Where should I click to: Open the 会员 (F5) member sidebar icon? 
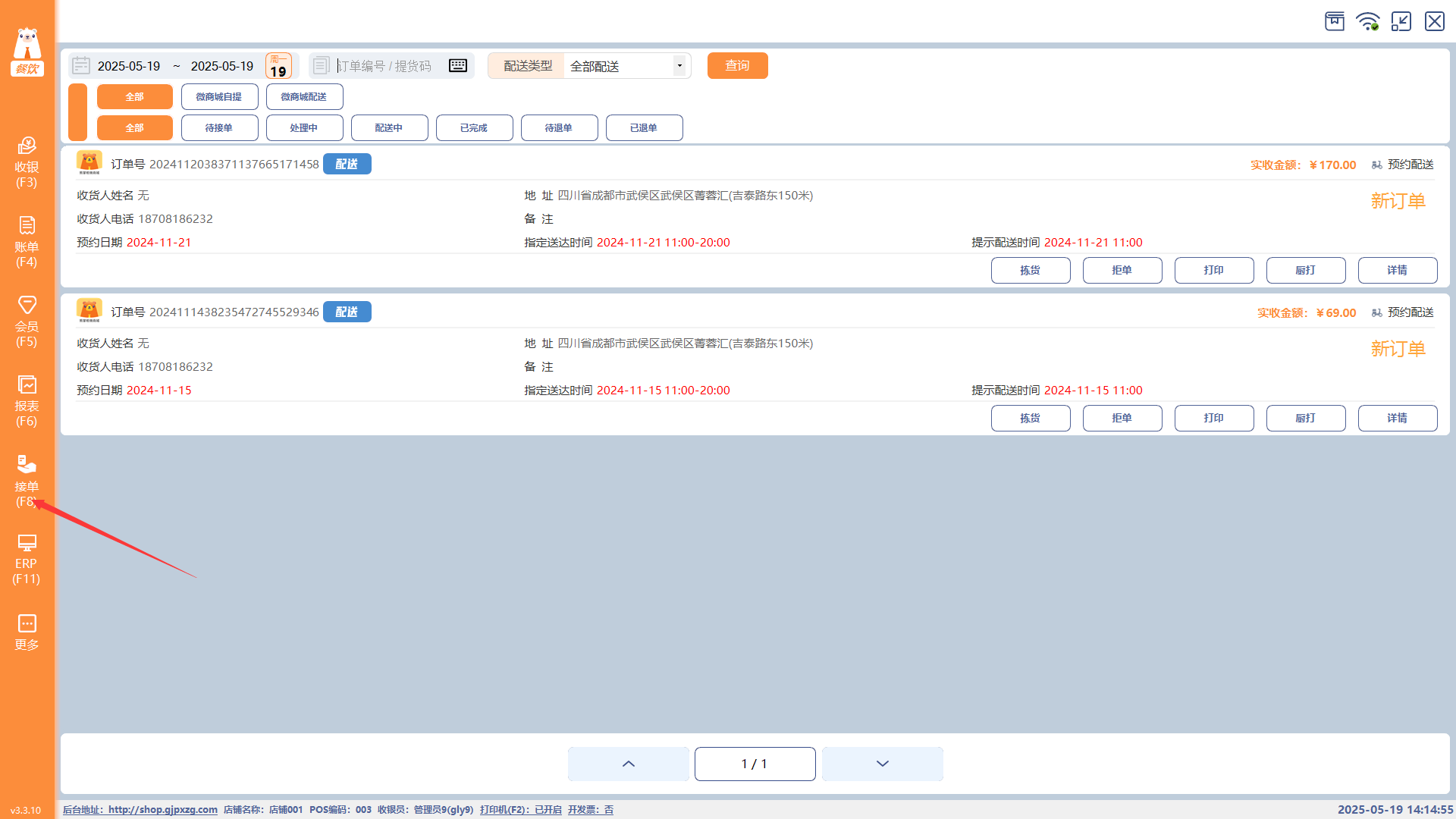tap(27, 321)
